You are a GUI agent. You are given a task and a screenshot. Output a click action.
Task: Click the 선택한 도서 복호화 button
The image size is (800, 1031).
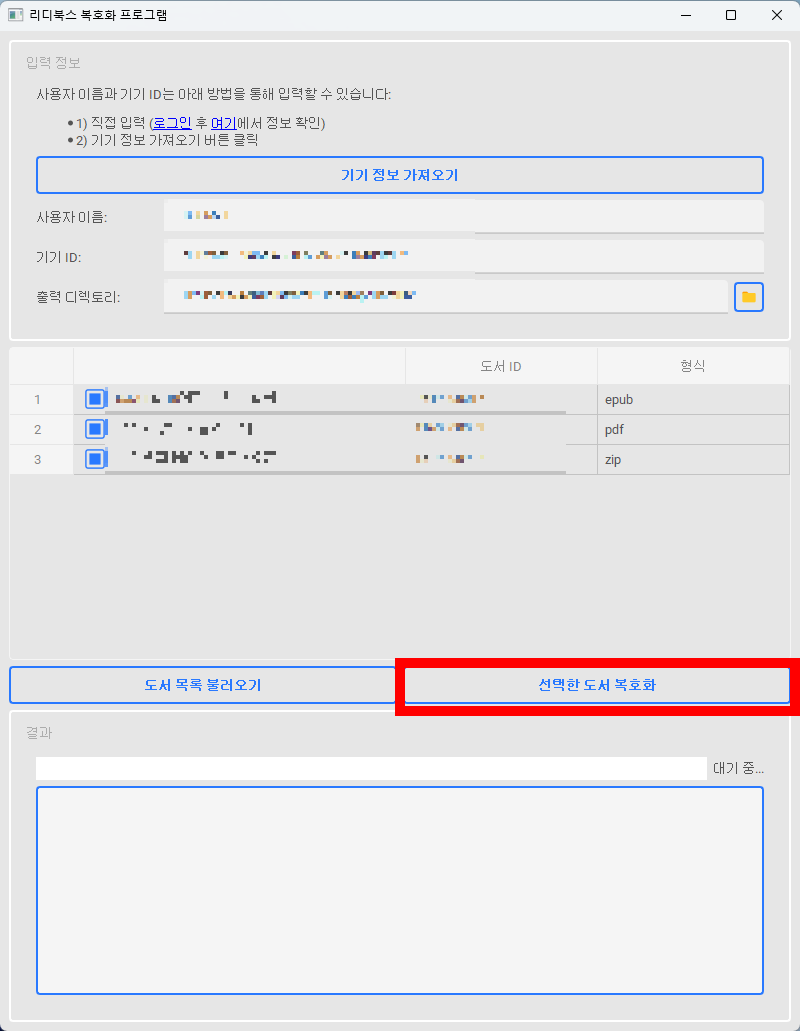coord(597,685)
